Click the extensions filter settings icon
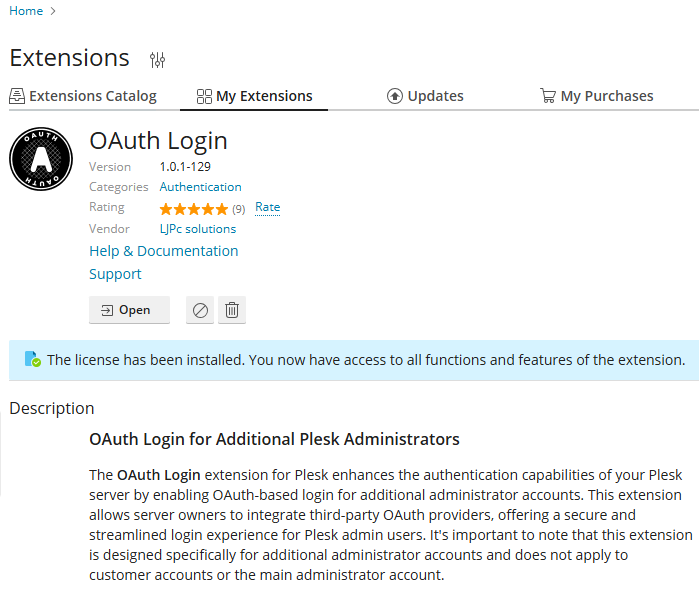699x593 pixels. tap(157, 60)
